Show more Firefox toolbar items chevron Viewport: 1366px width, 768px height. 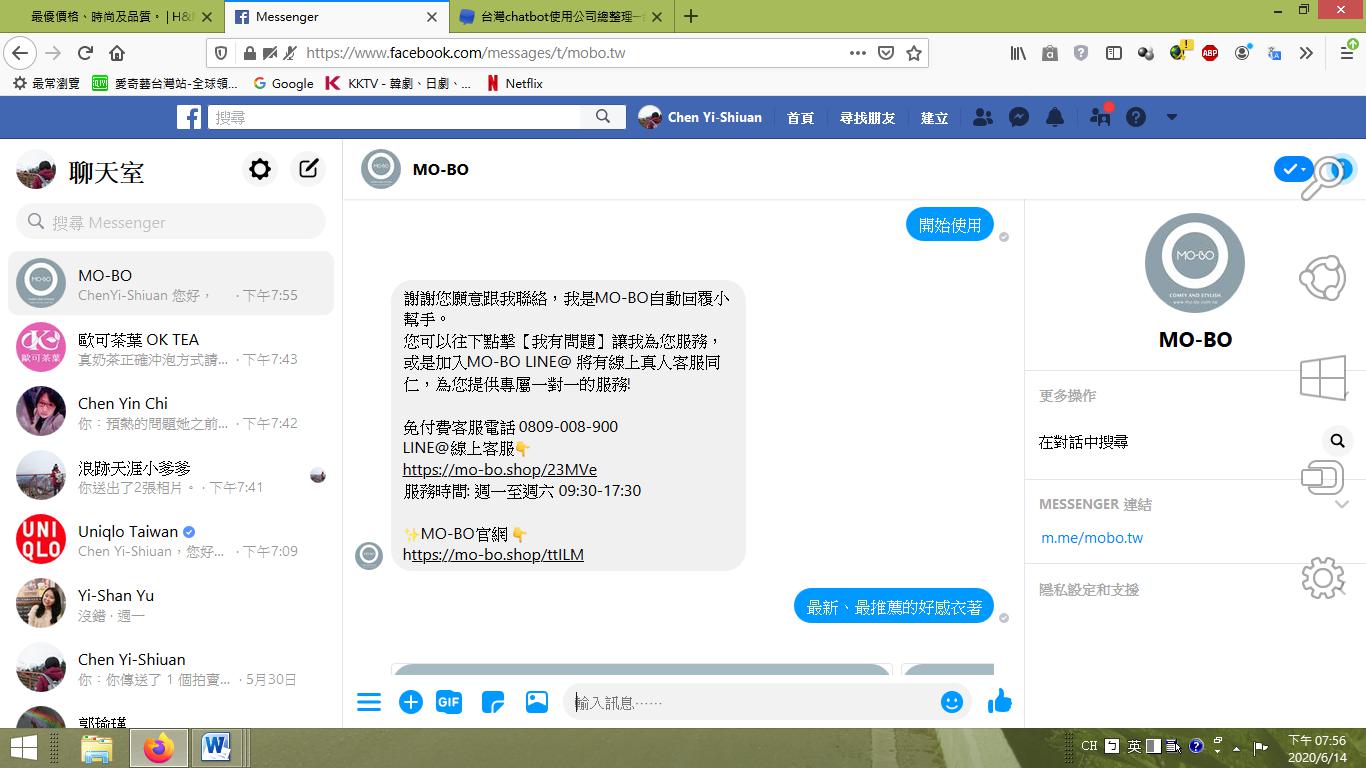pos(1306,53)
